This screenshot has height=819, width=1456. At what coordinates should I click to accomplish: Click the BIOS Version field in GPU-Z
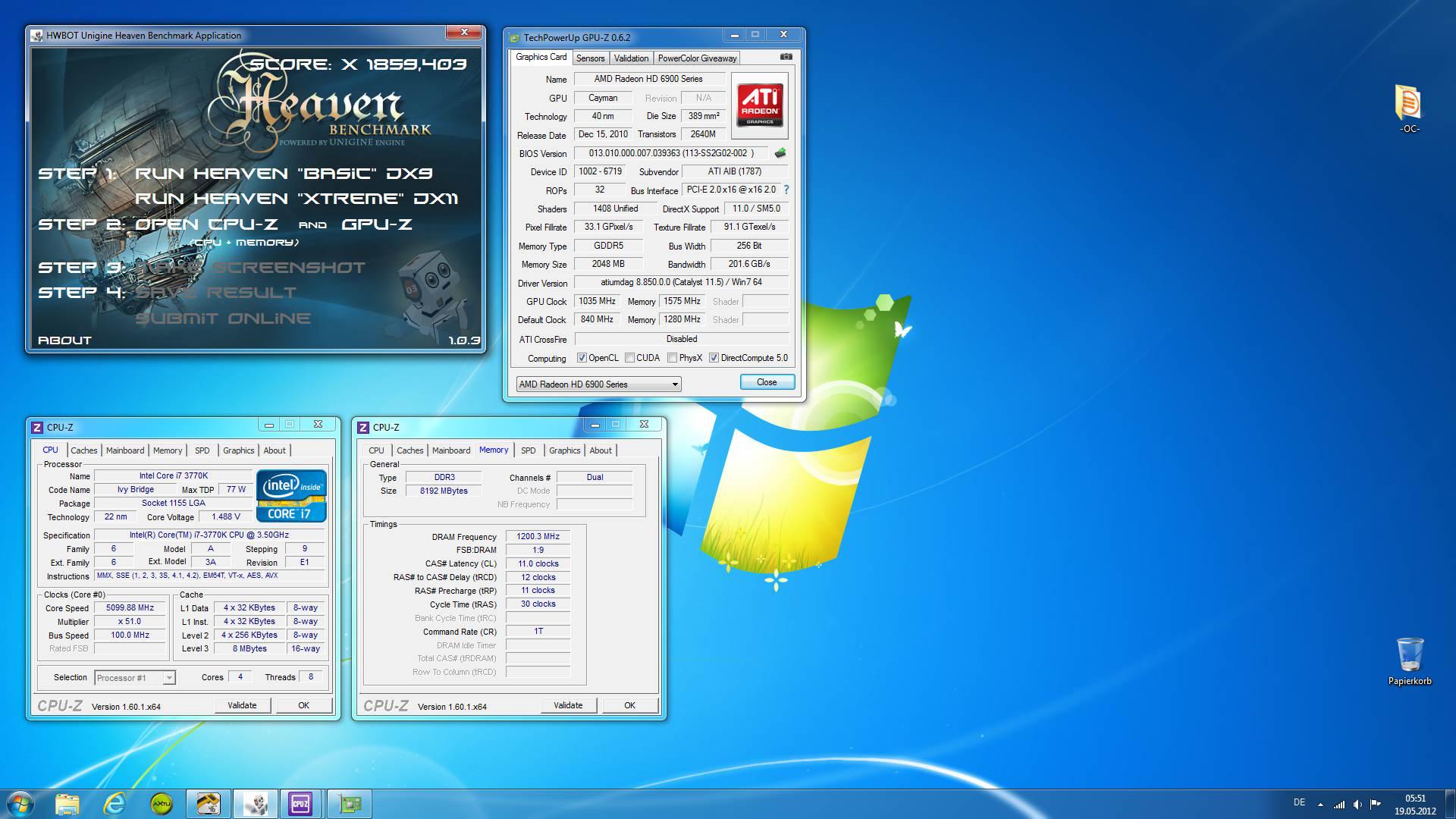tap(671, 153)
